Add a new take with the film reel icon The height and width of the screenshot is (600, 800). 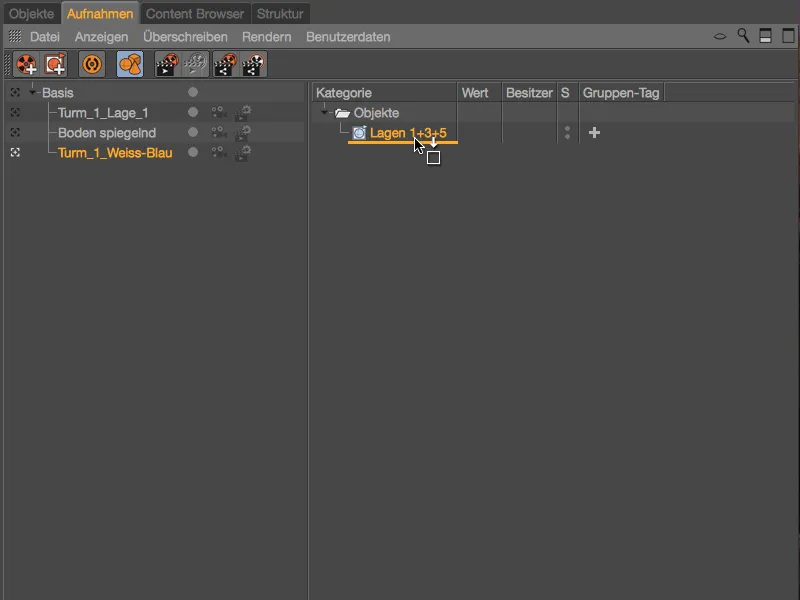[27, 64]
